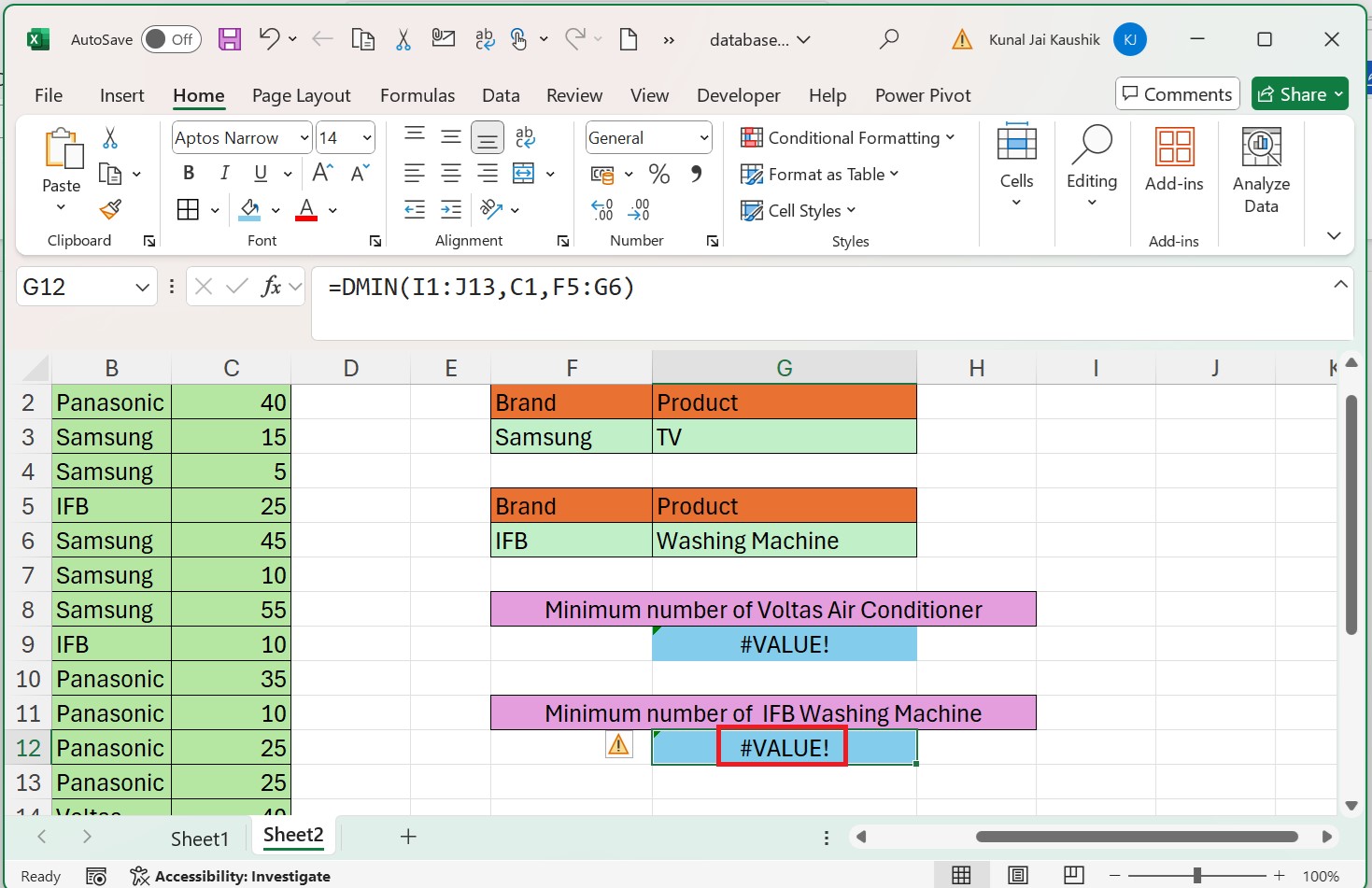Click the zoom slider handle in the status bar
Screen dimensions: 1372x888
click(1196, 876)
